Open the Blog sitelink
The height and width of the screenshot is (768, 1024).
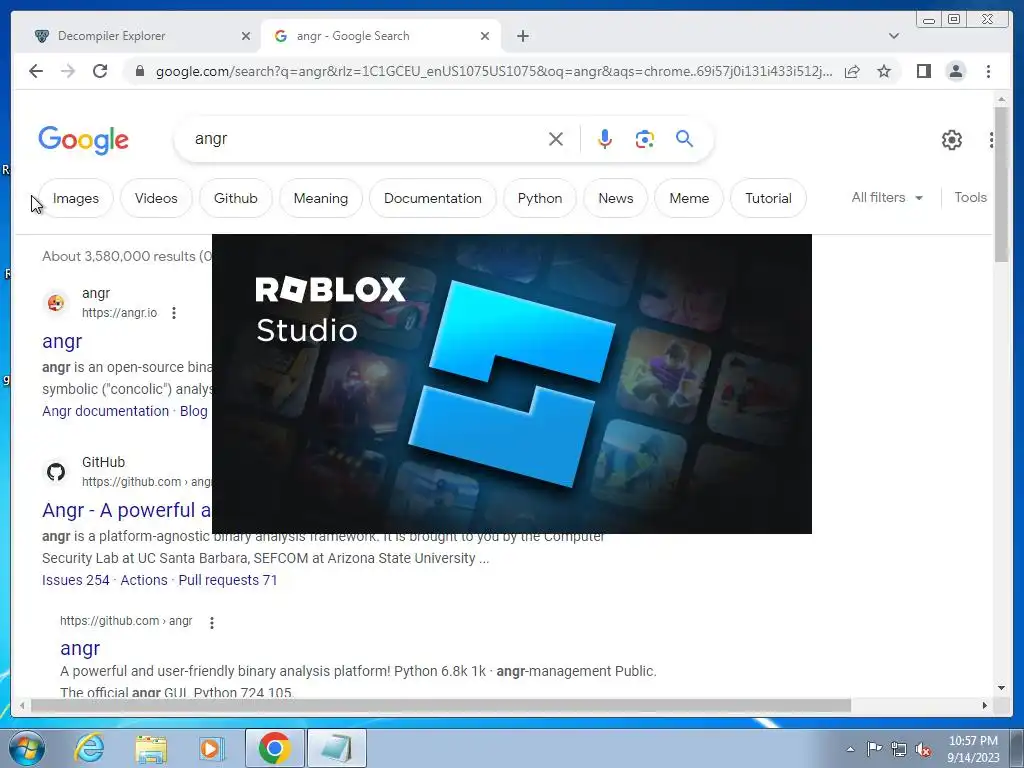(x=193, y=411)
